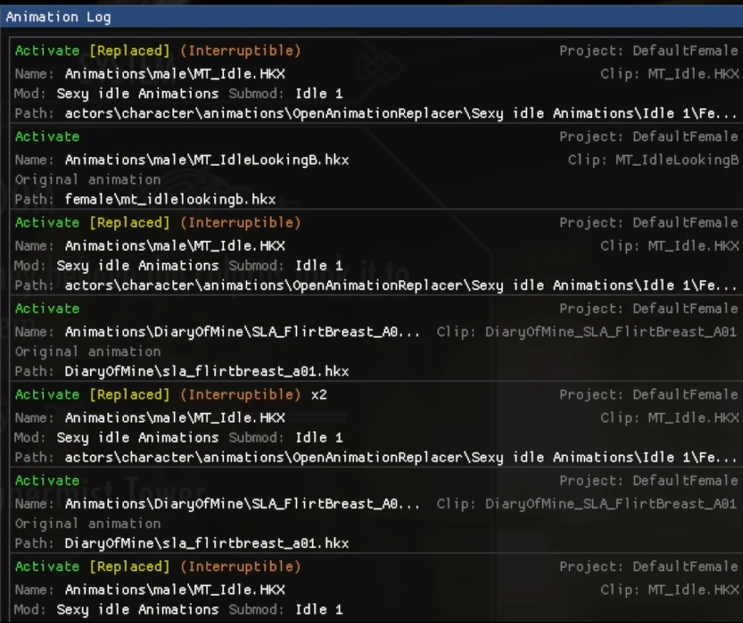Click the x2 repeat counter
This screenshot has width=743, height=623.
[319, 395]
